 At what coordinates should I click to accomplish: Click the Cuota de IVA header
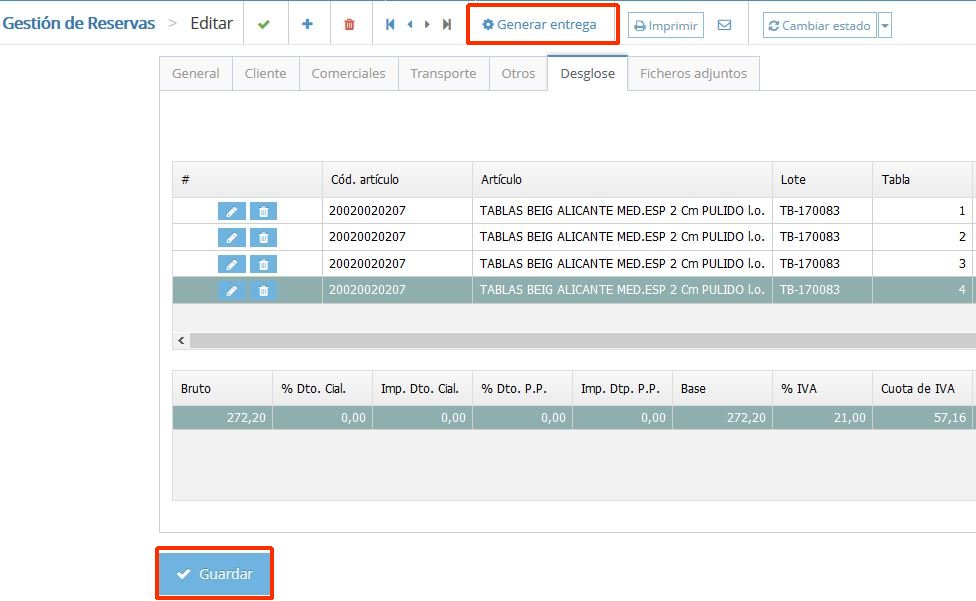click(922, 389)
